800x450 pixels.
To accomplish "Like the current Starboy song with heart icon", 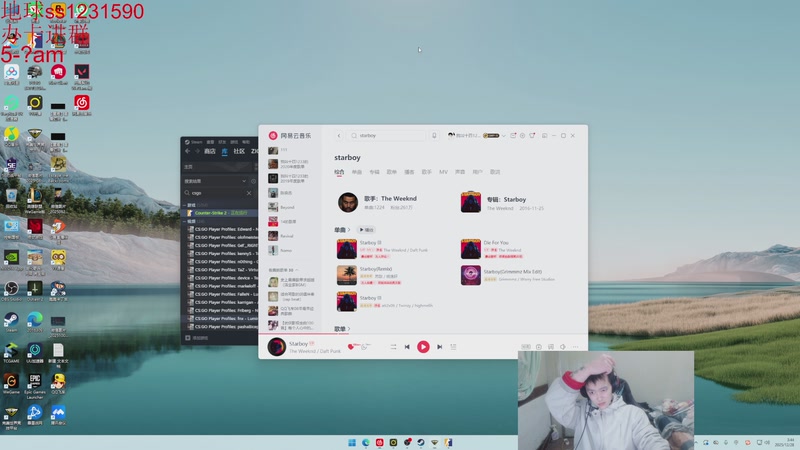I will [x=351, y=347].
